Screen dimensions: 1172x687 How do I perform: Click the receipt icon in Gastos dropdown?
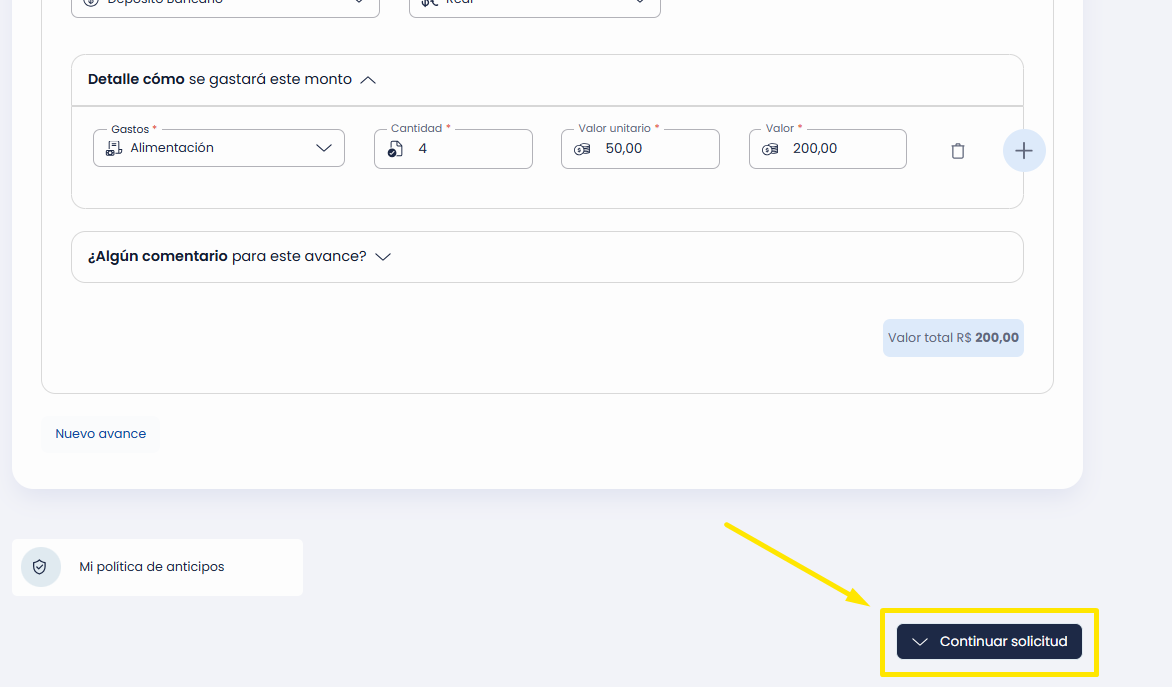[114, 149]
